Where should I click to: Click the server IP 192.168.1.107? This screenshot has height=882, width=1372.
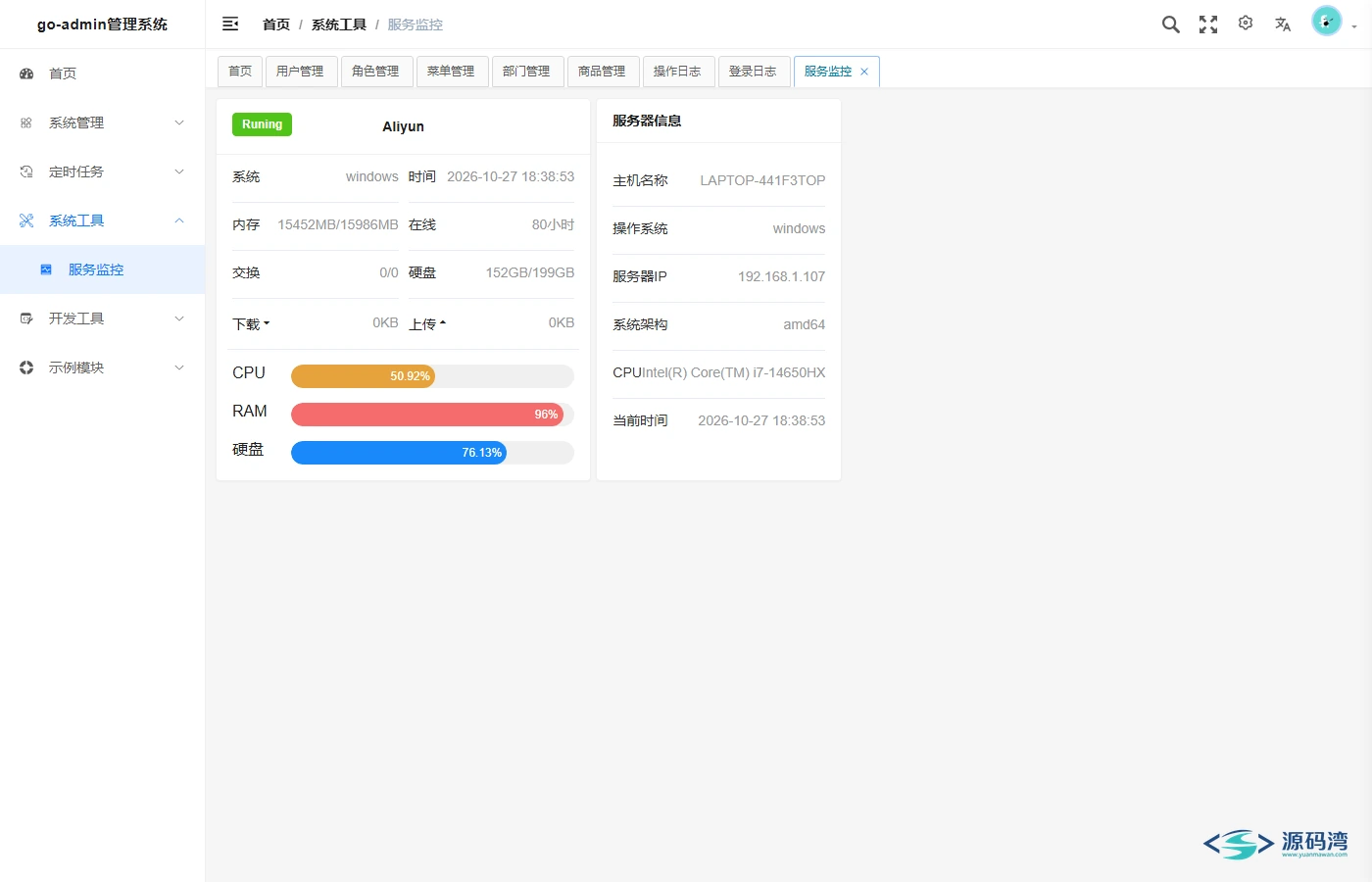pos(781,276)
